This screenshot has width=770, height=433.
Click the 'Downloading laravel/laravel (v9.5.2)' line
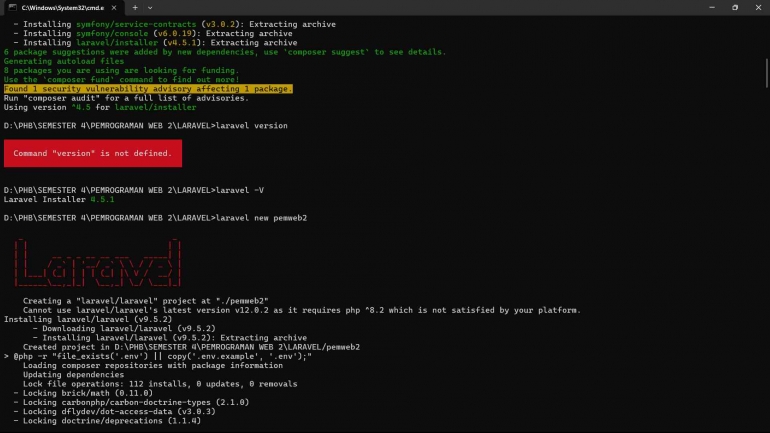(x=124, y=328)
